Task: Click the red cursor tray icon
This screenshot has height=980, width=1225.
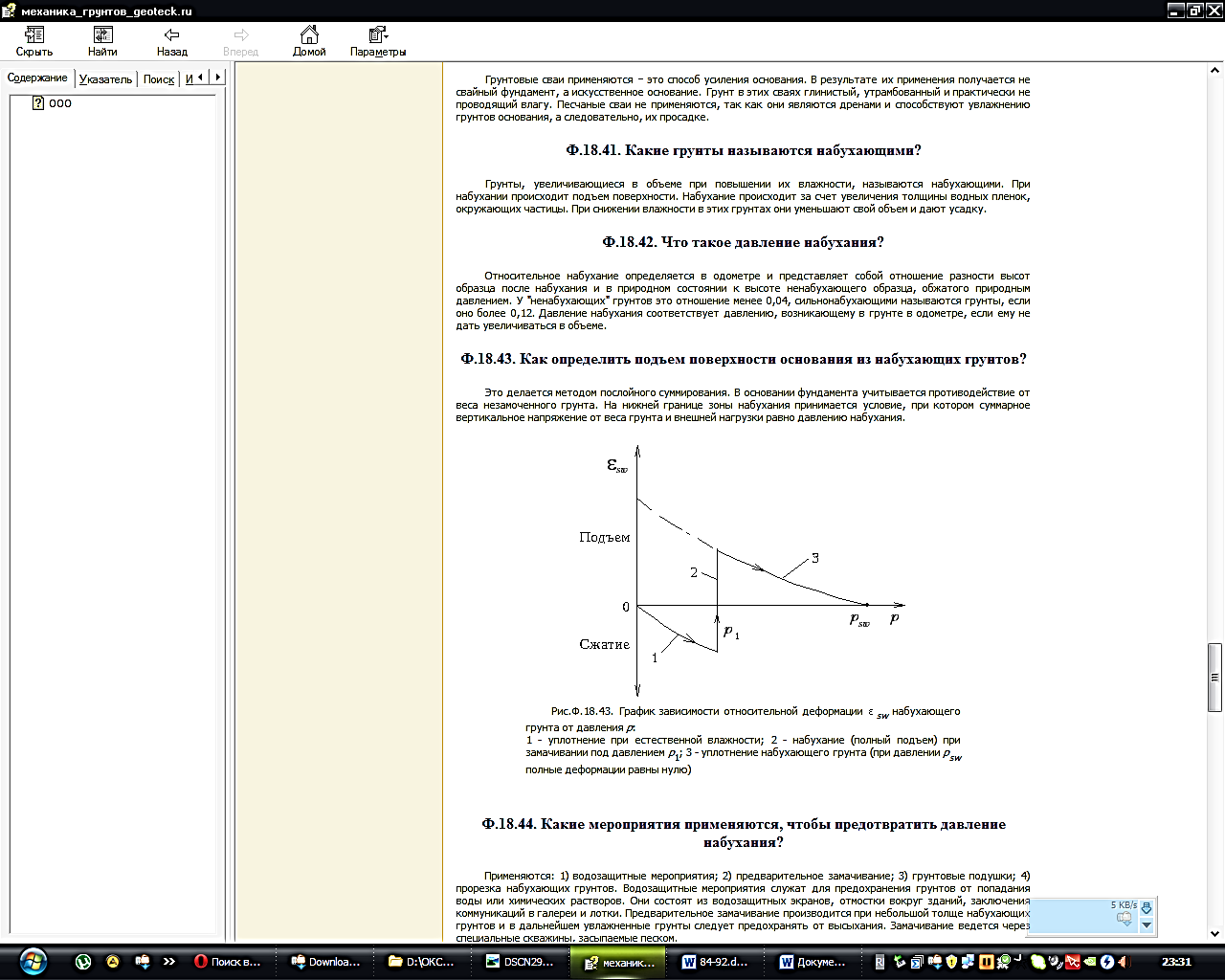Action: click(x=1073, y=962)
